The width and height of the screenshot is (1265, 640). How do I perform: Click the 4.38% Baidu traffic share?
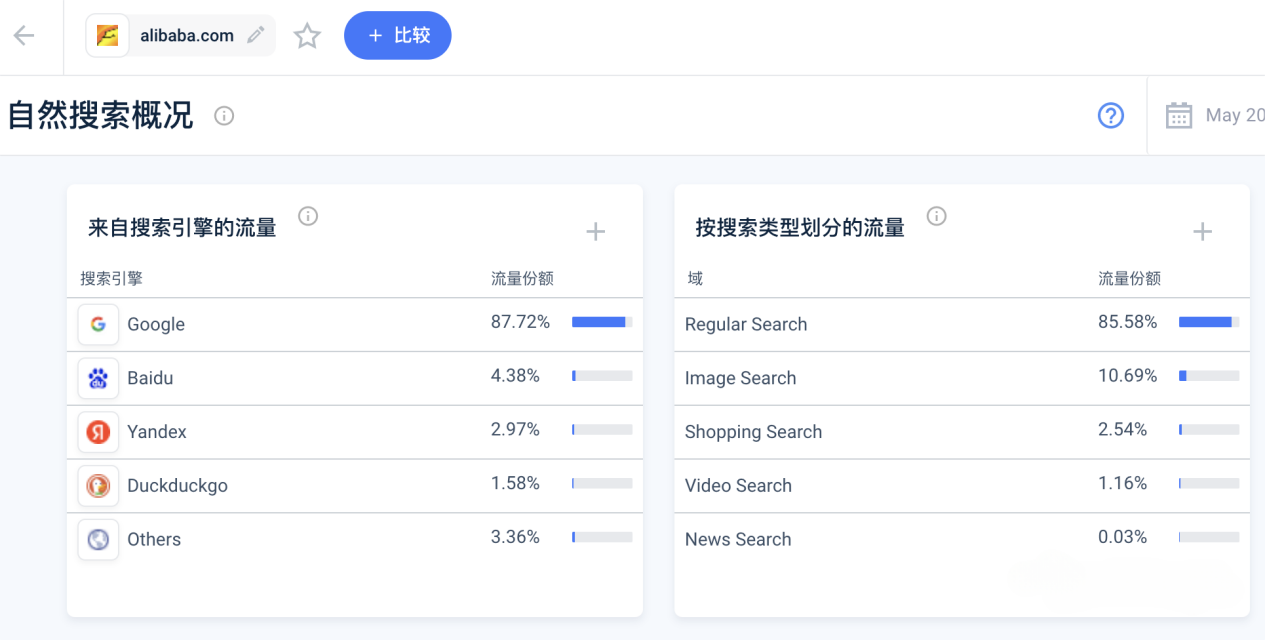coord(515,376)
